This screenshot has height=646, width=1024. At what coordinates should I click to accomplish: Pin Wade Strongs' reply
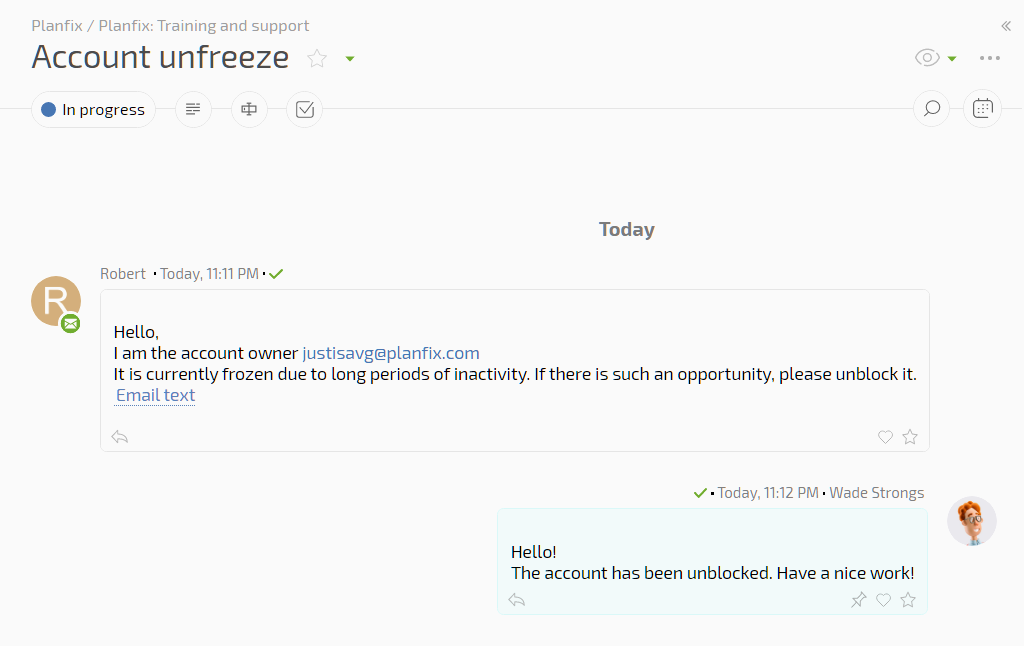pos(858,600)
